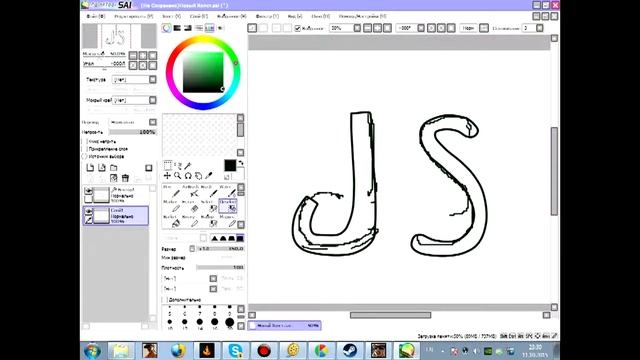Toggle the empty box under top layer's eye
Viewport: 640px width, 360px height.
point(88,199)
